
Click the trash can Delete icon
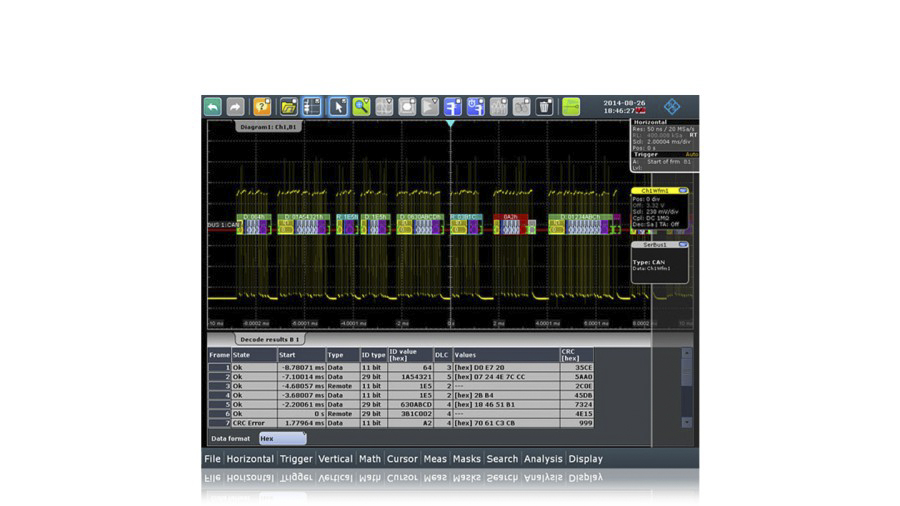click(544, 107)
